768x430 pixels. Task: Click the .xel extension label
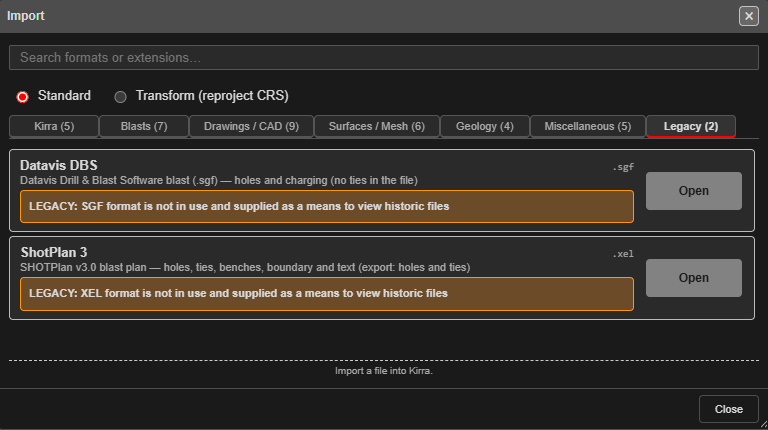[623, 254]
